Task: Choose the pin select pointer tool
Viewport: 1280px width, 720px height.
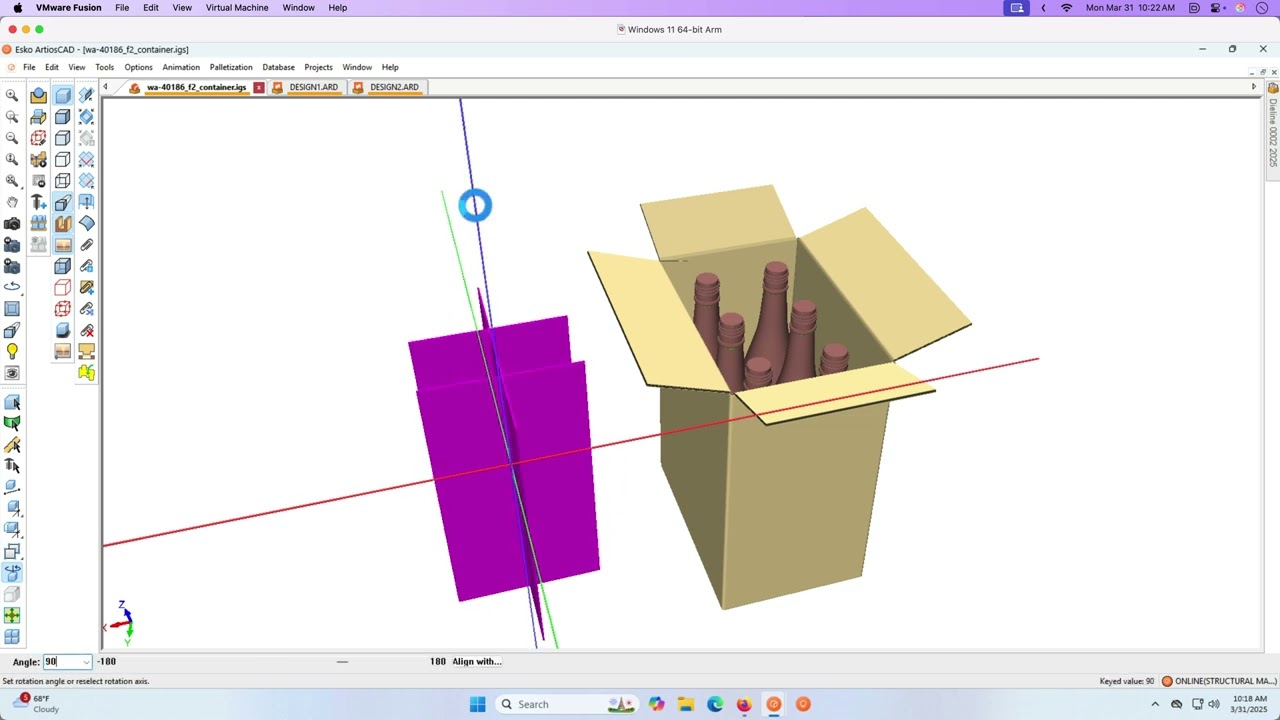Action: click(12, 465)
